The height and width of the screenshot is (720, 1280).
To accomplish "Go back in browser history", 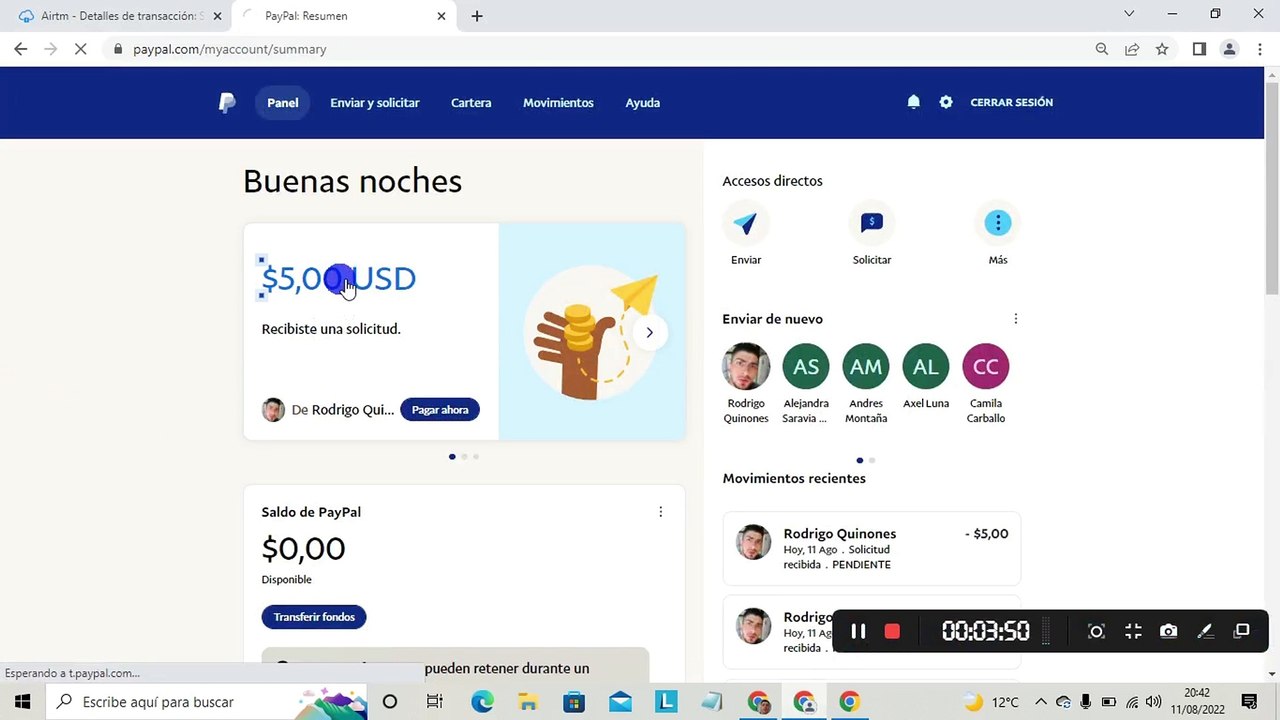I will pos(21,49).
